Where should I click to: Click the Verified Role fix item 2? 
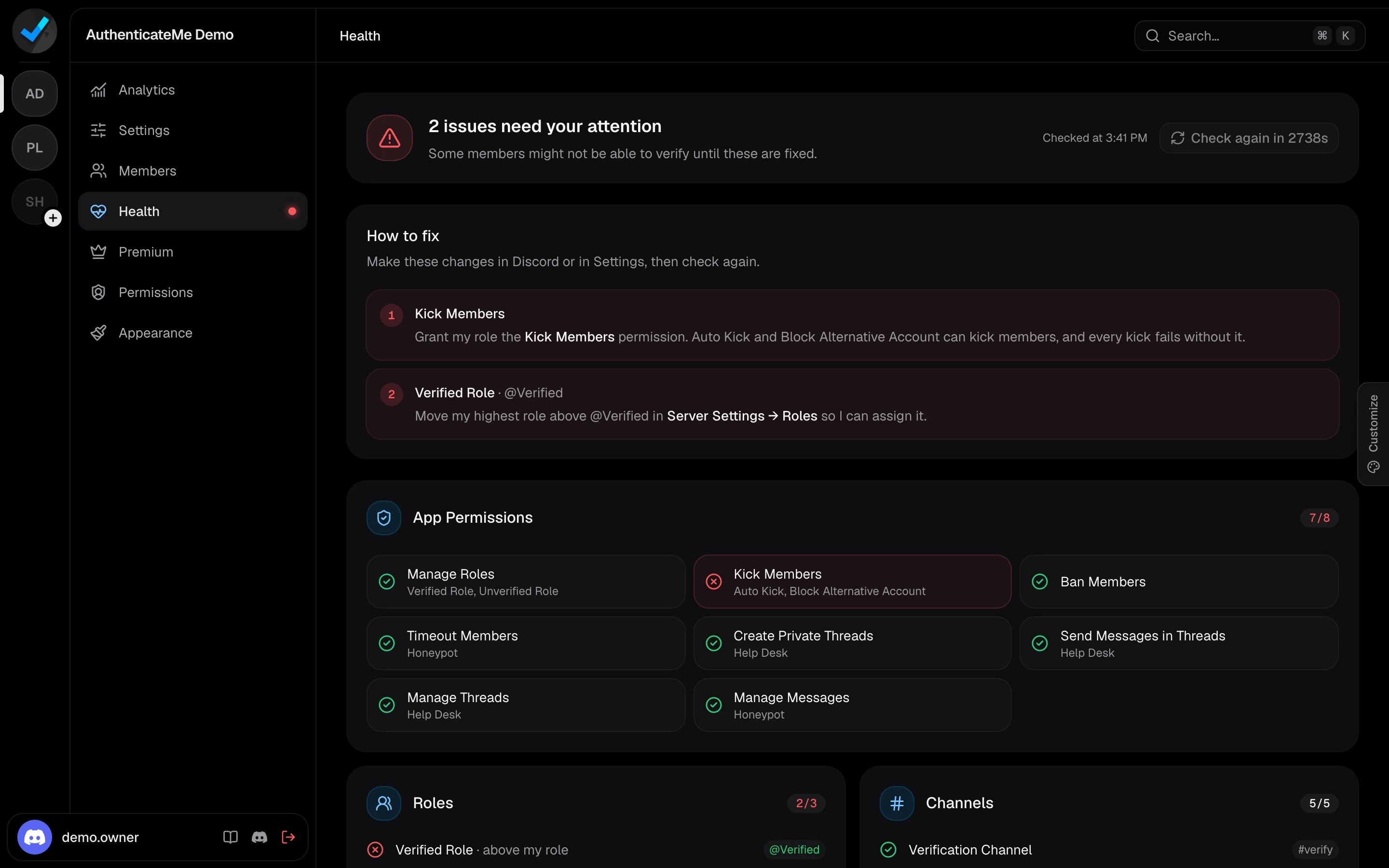point(852,404)
